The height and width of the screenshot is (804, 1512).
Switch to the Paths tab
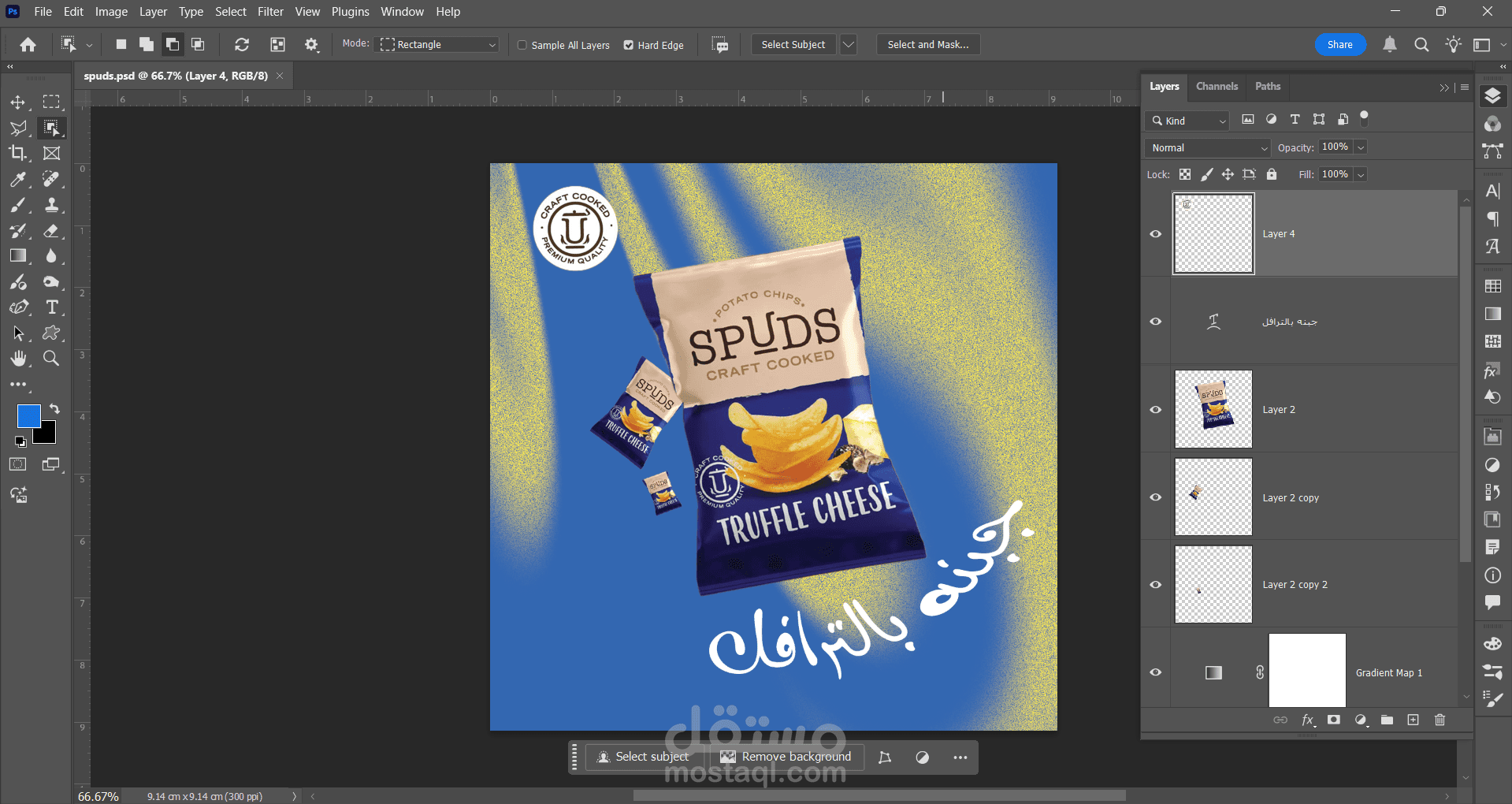pyautogui.click(x=1268, y=87)
